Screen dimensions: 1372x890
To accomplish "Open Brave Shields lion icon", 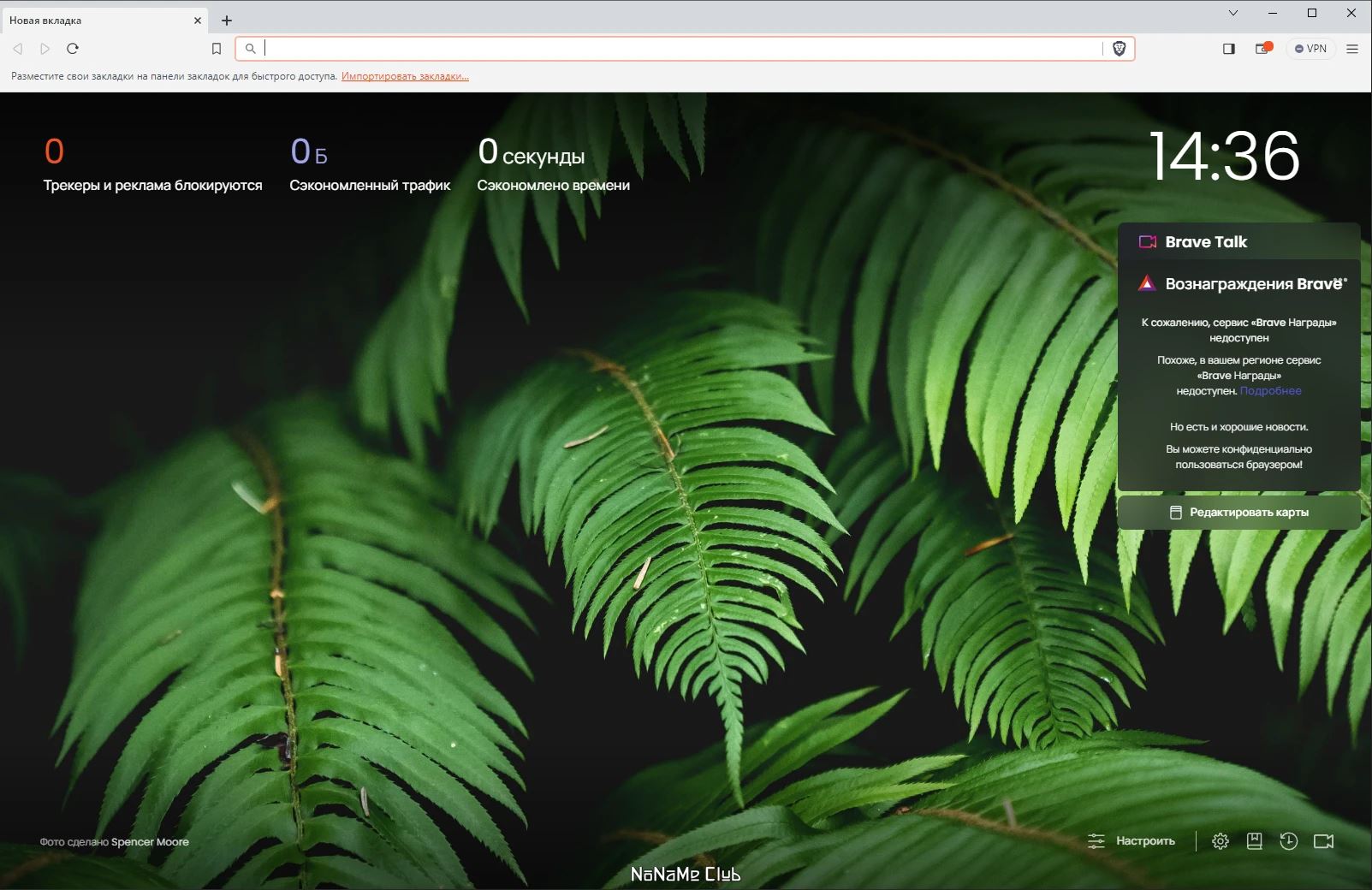I will tap(1119, 49).
